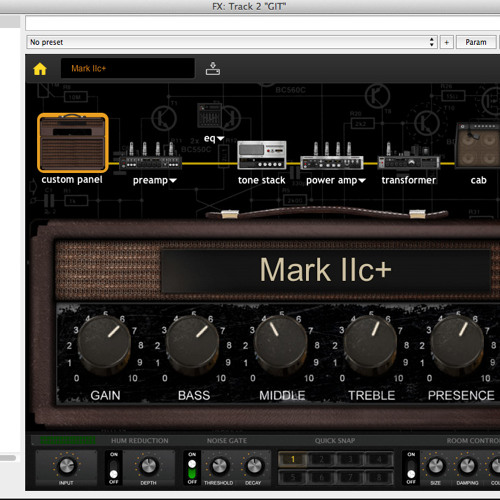The width and height of the screenshot is (500, 500).
Task: Open the transformer module icon
Action: coord(409,156)
